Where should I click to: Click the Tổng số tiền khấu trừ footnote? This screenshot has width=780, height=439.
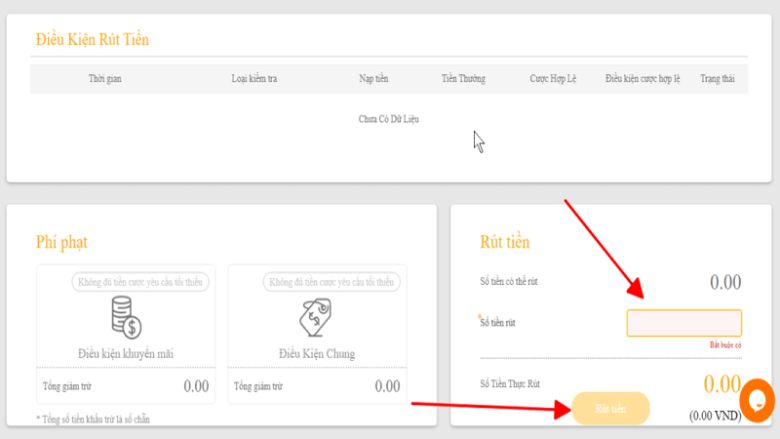[x=93, y=419]
